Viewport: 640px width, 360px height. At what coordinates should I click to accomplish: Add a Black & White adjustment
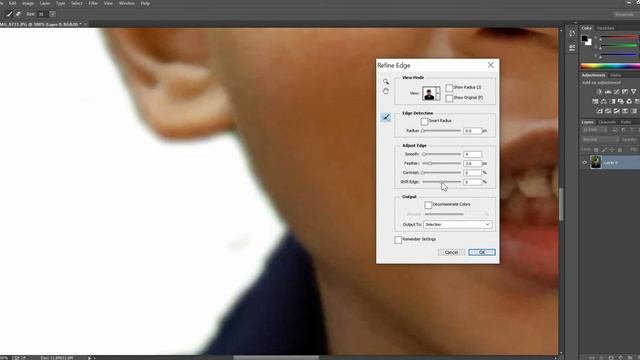(x=612, y=101)
